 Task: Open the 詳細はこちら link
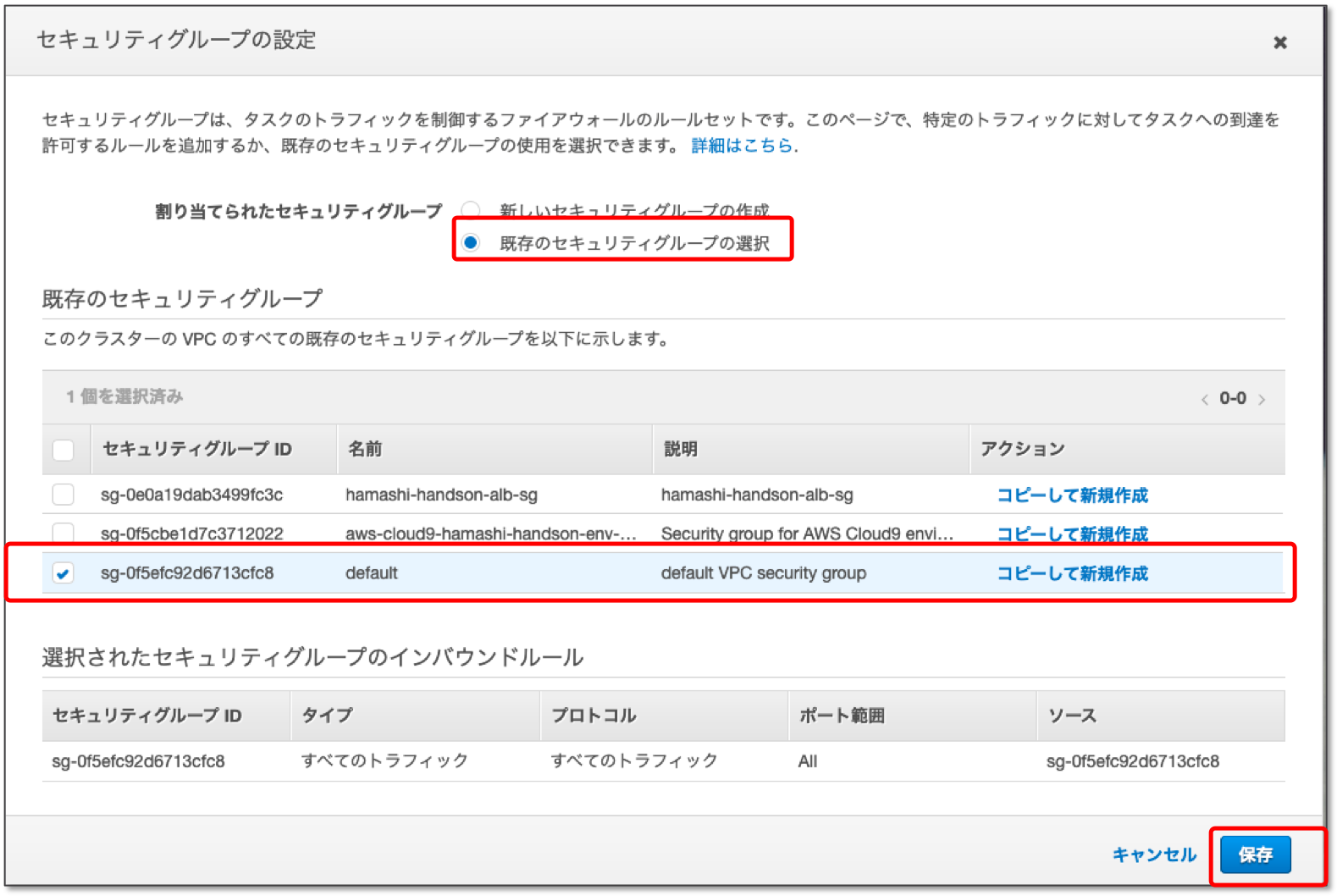coord(742,146)
